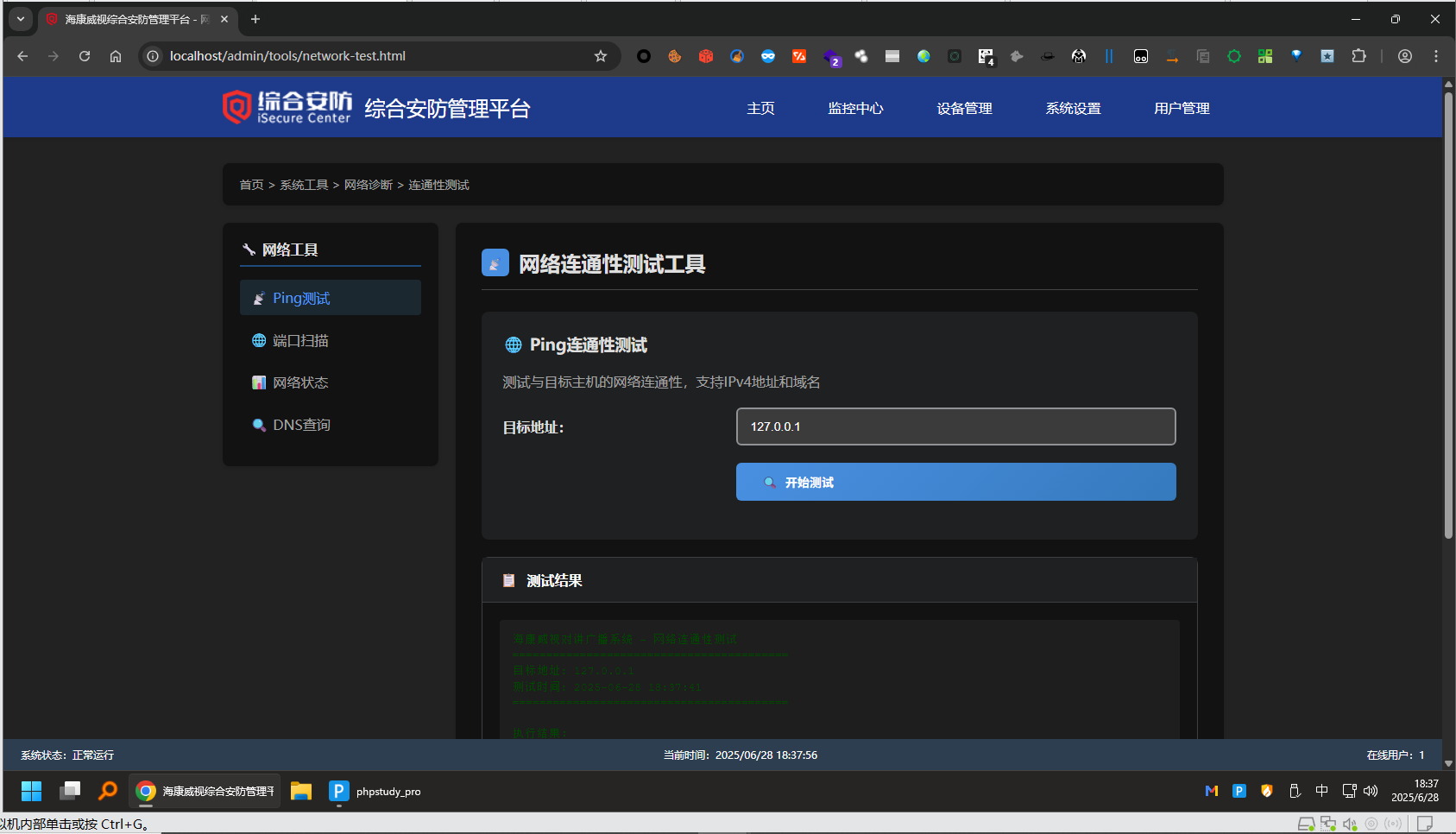
Task: Select 端口扫描 in the network tools sidebar
Action: (300, 341)
